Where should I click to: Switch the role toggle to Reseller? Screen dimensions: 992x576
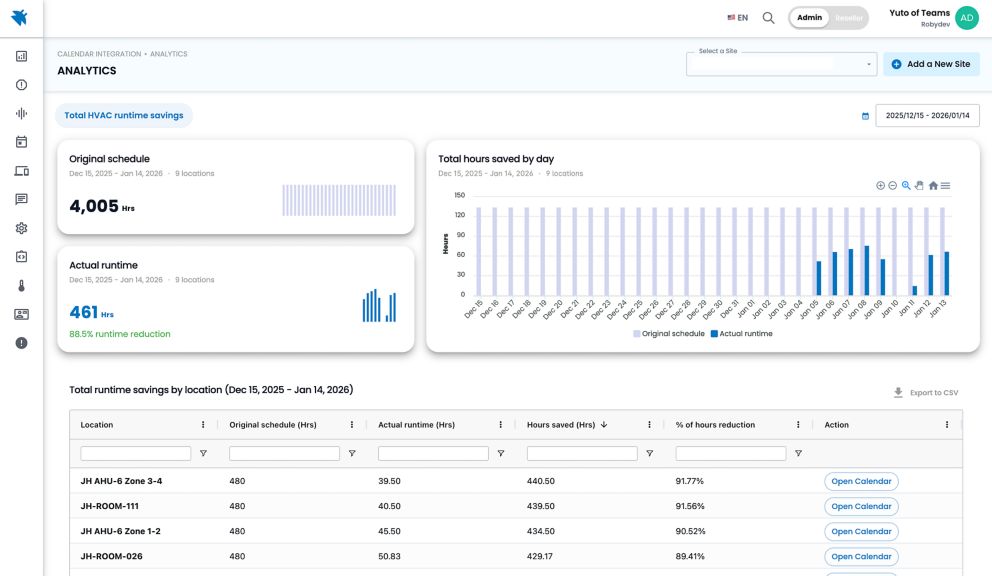[x=849, y=17]
